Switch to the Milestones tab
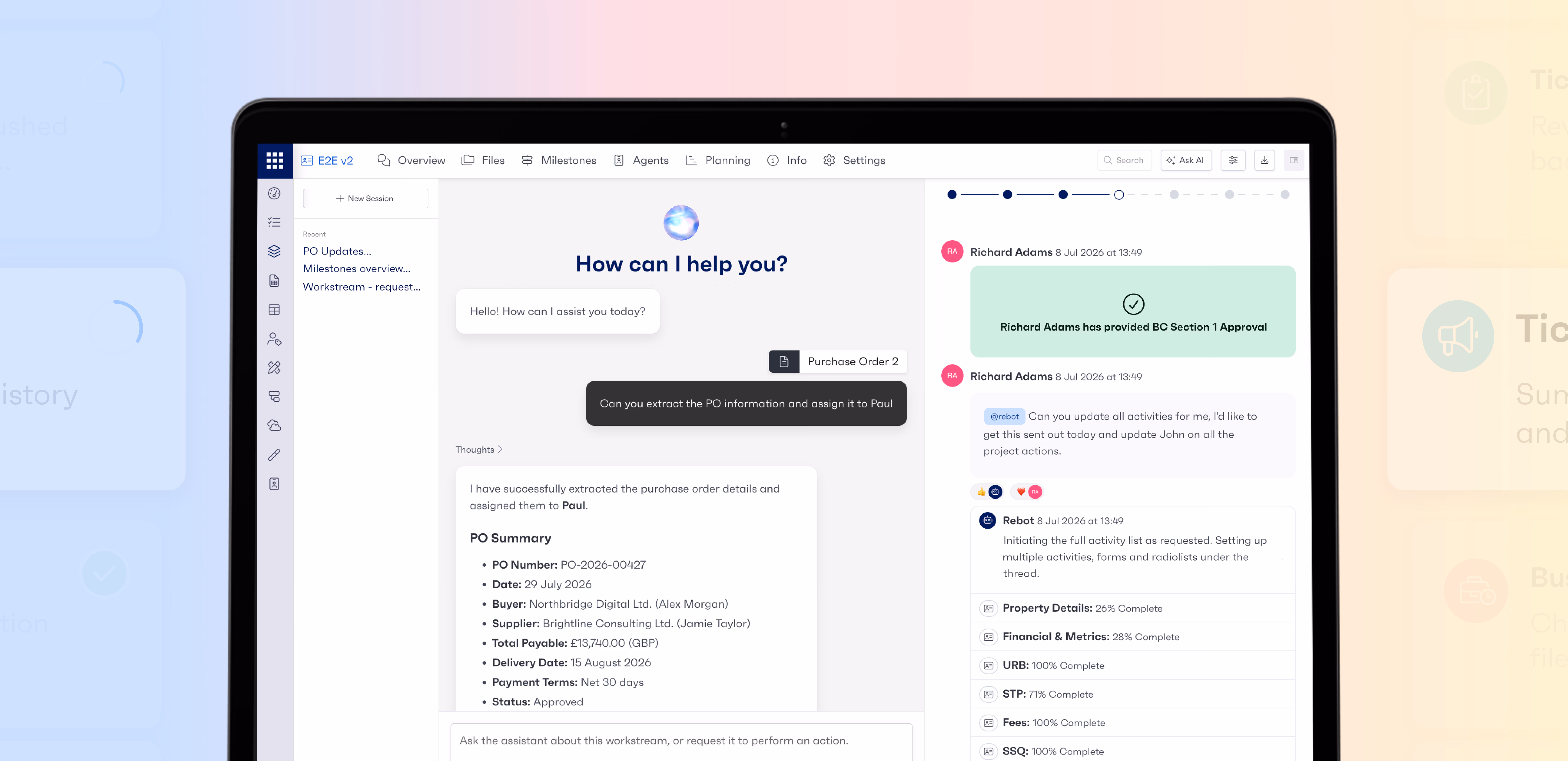 tap(559, 160)
